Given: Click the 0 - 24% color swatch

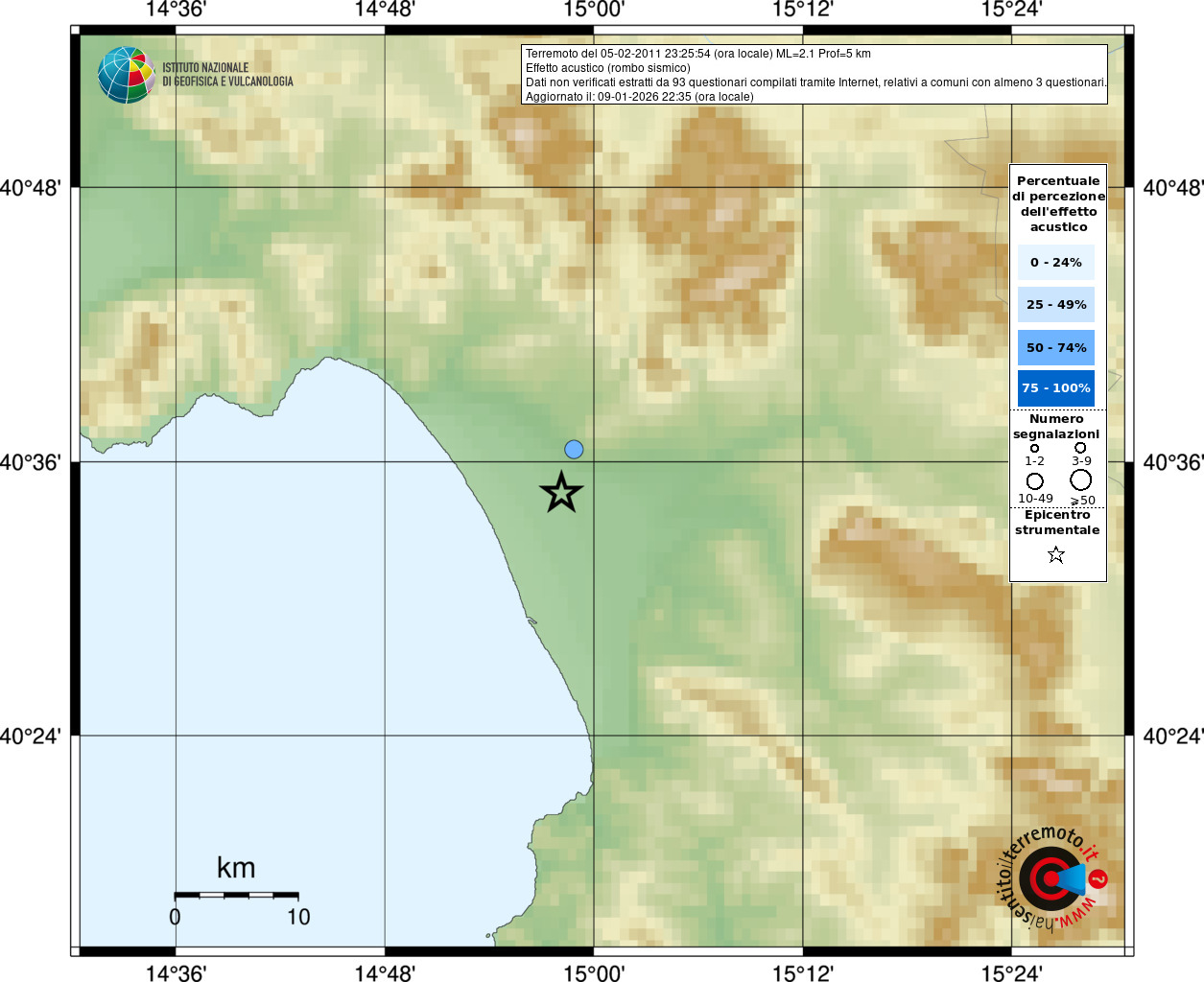Looking at the screenshot, I should pyautogui.click(x=1056, y=262).
